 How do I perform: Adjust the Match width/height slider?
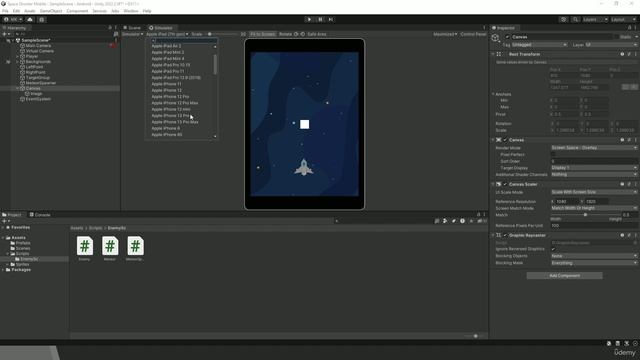pos(585,215)
